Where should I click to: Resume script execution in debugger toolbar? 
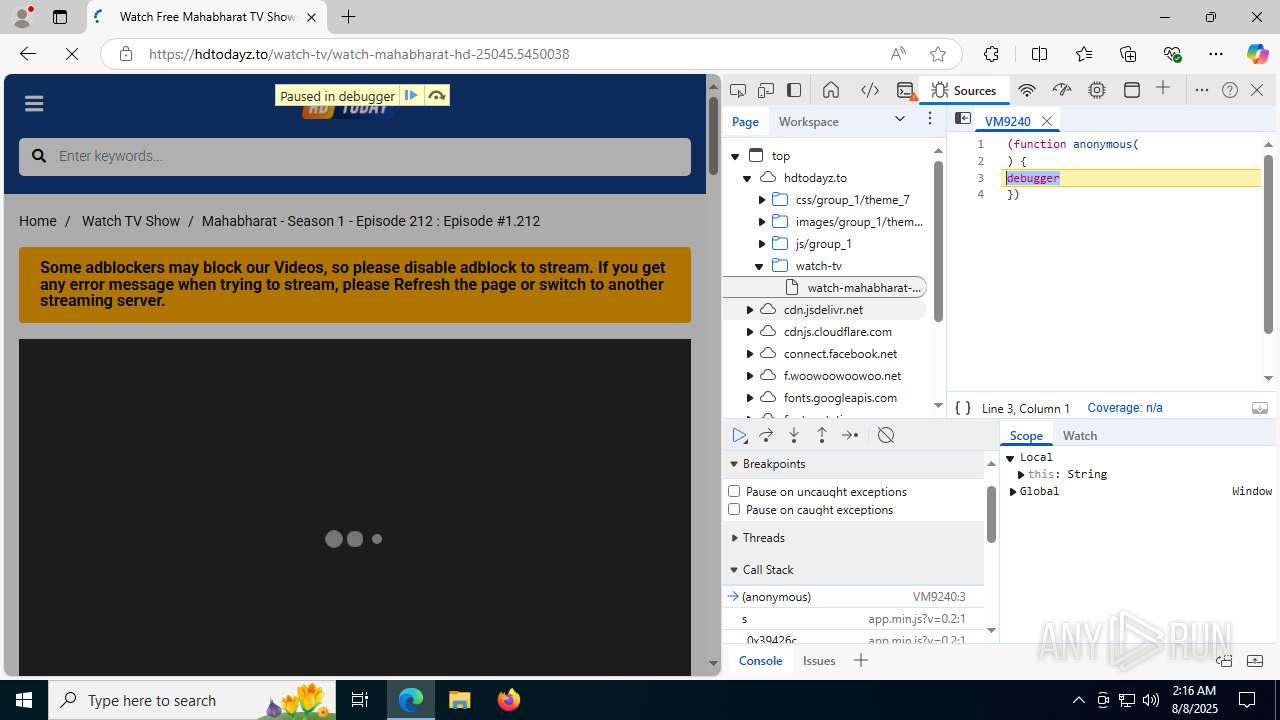(x=739, y=435)
